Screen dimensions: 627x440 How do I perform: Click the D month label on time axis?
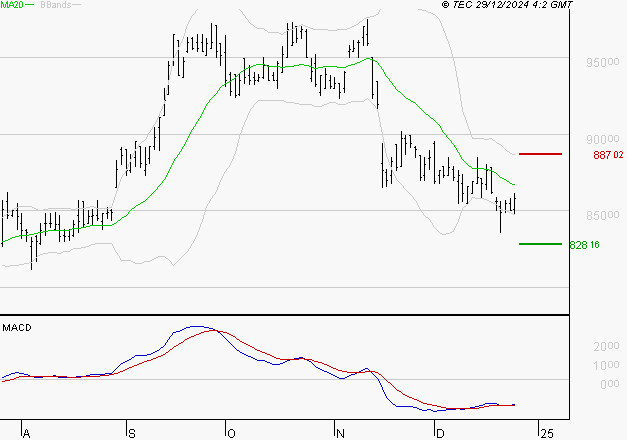440,434
